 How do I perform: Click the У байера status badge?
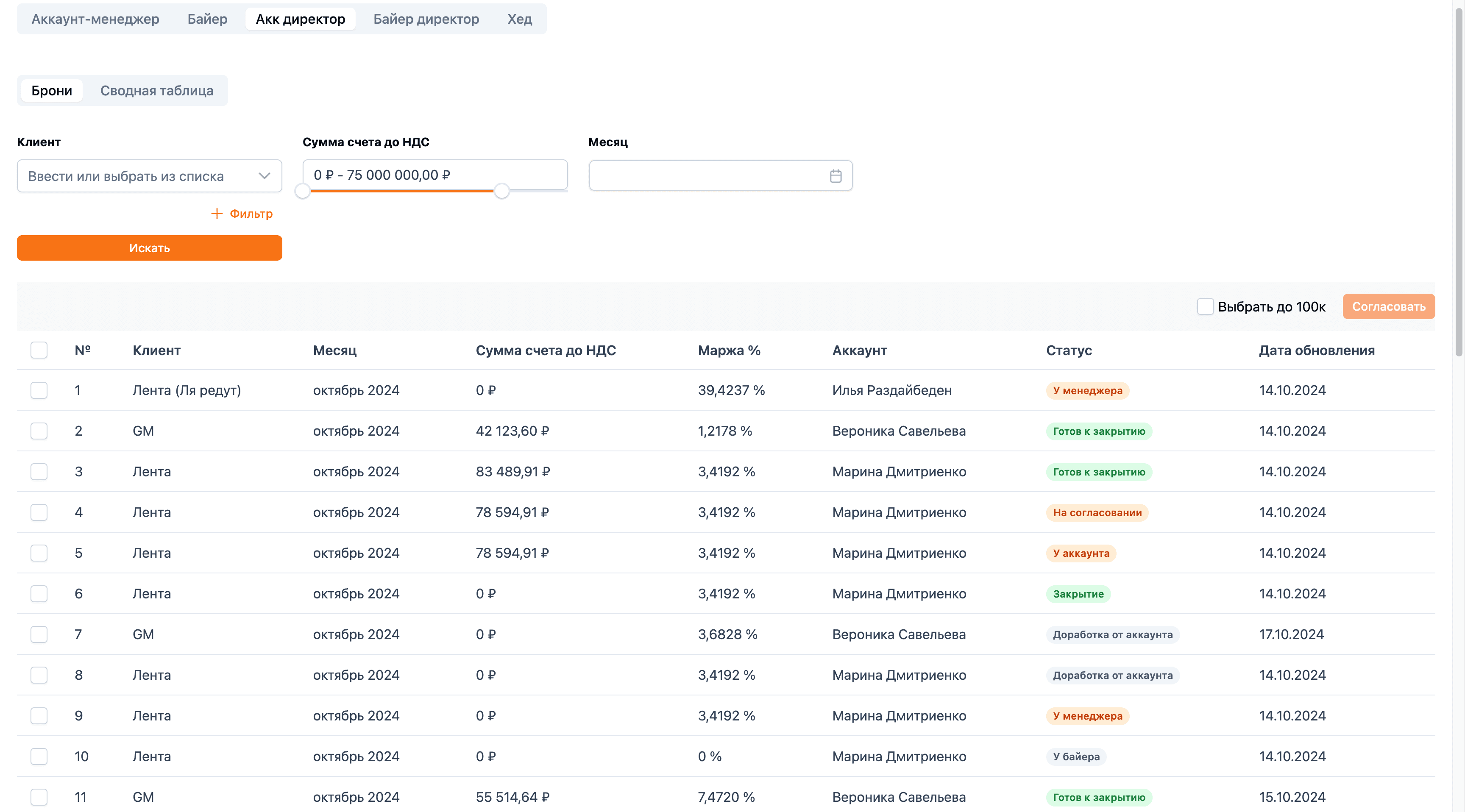pos(1076,756)
